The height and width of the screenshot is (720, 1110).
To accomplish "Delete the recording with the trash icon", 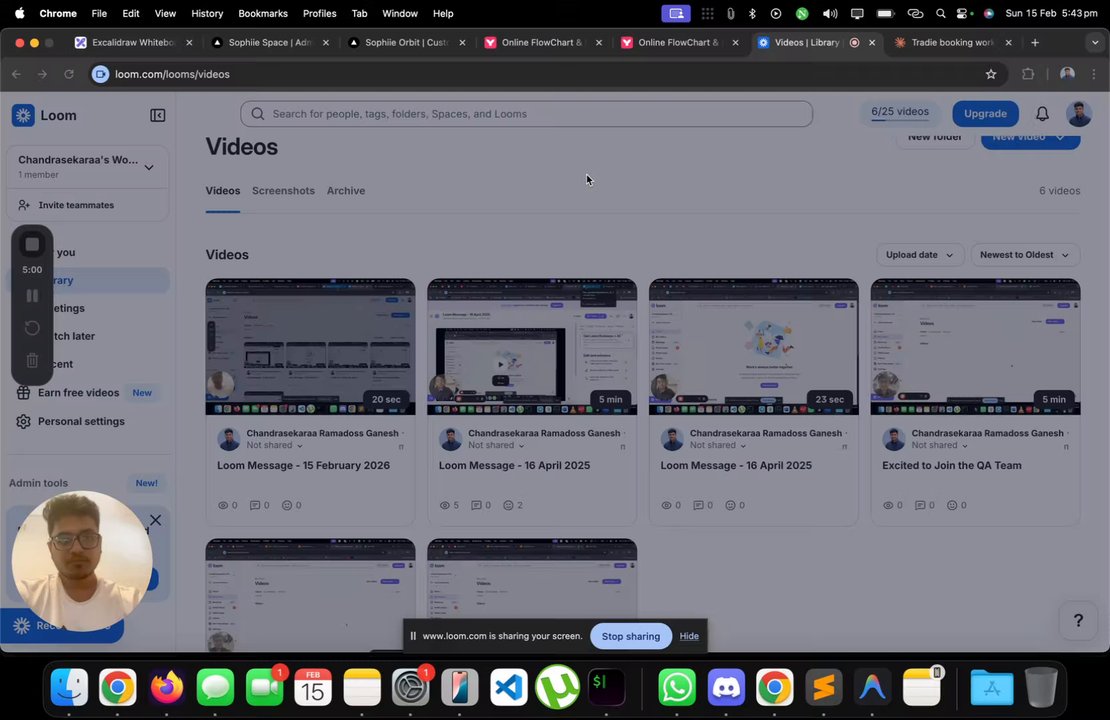I will 32,360.
